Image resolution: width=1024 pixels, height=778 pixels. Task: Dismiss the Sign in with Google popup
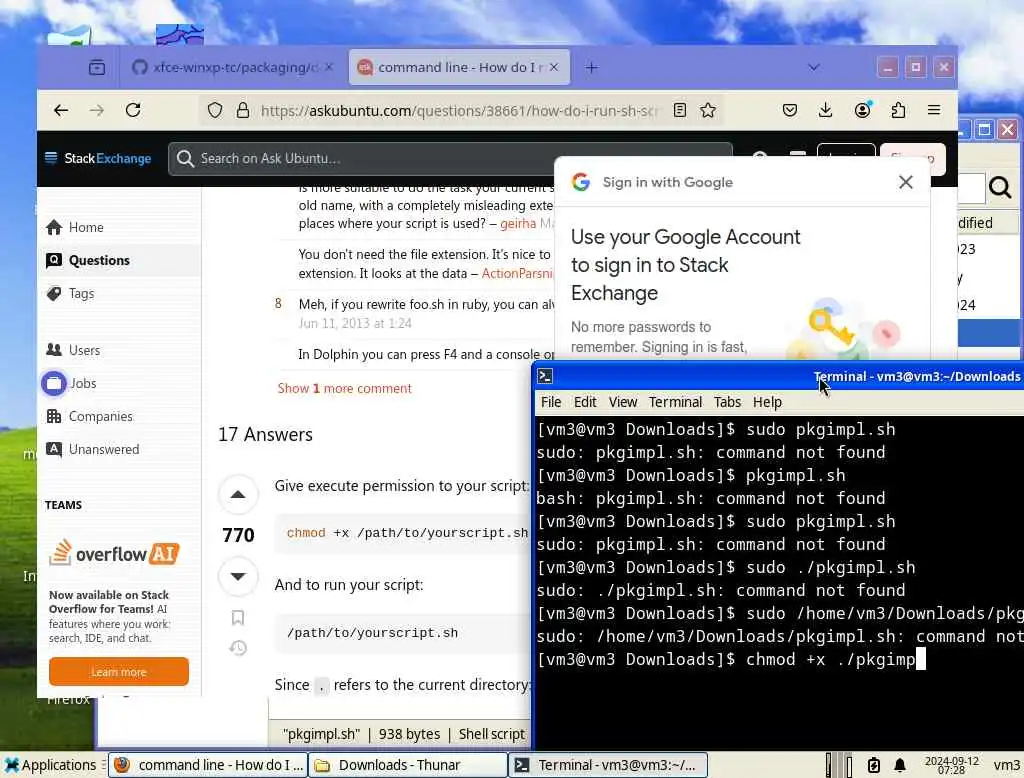[x=905, y=182]
